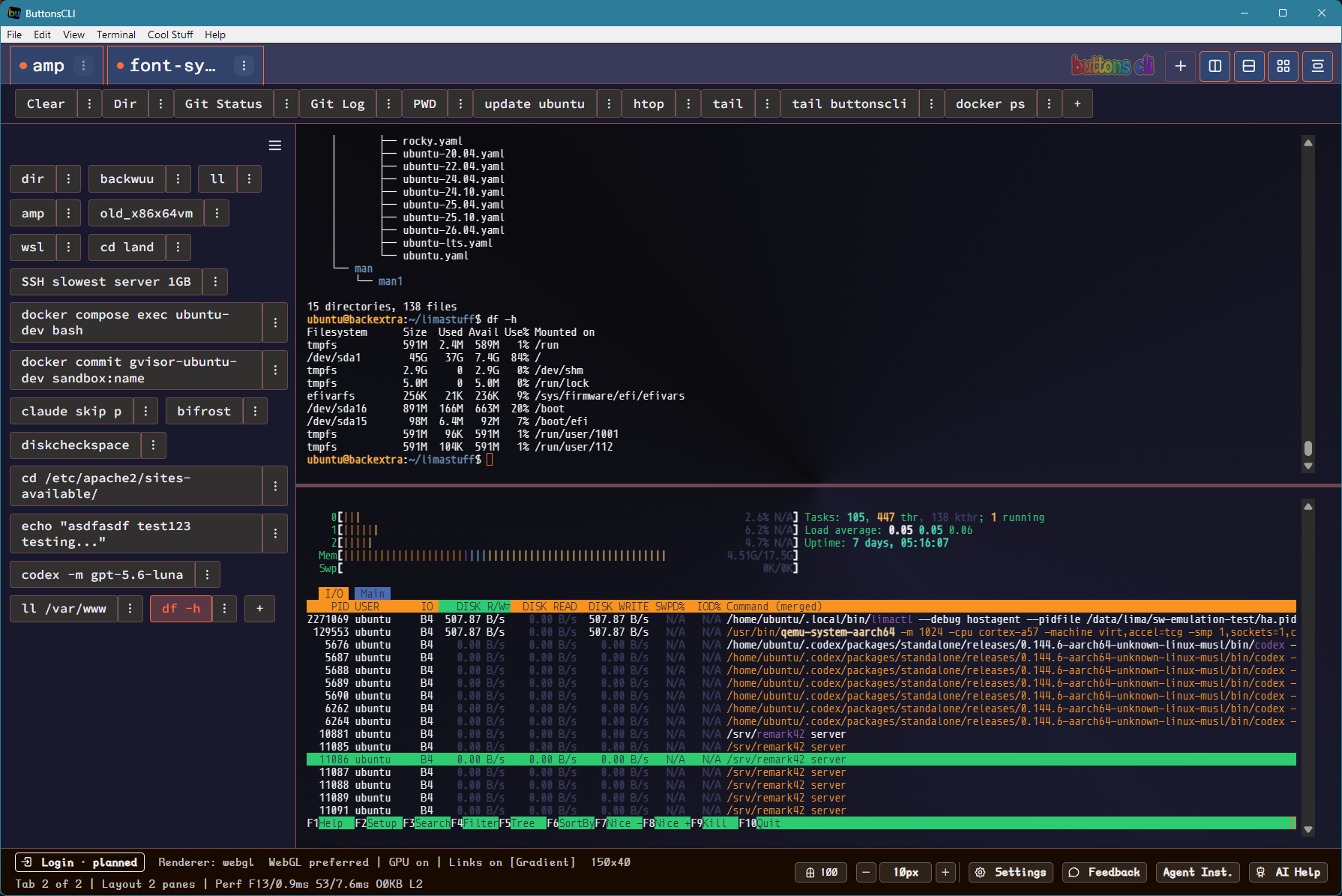
Task: Run the Clear command button
Action: click(x=46, y=104)
